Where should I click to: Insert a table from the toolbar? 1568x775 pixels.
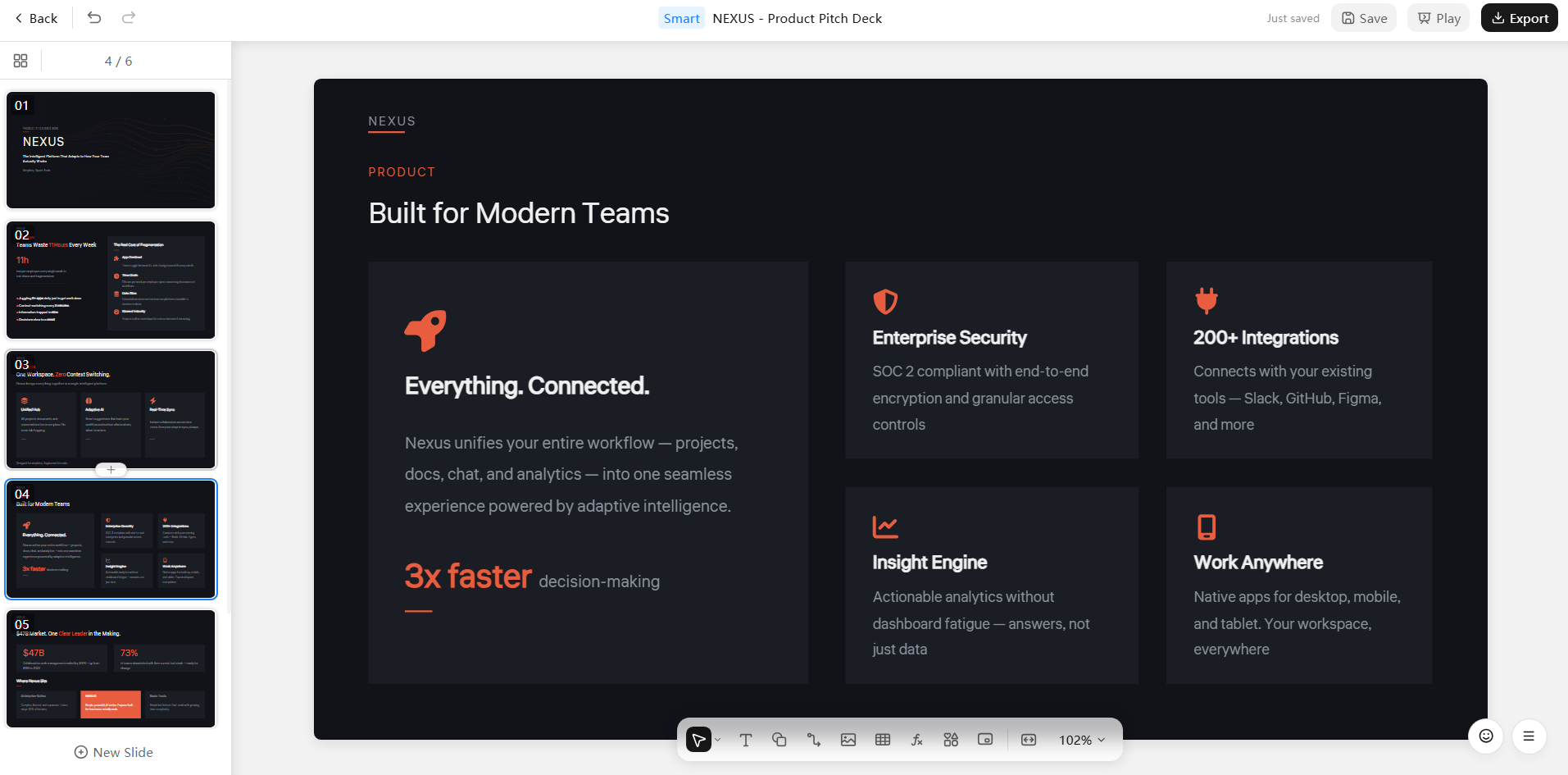[x=883, y=740]
